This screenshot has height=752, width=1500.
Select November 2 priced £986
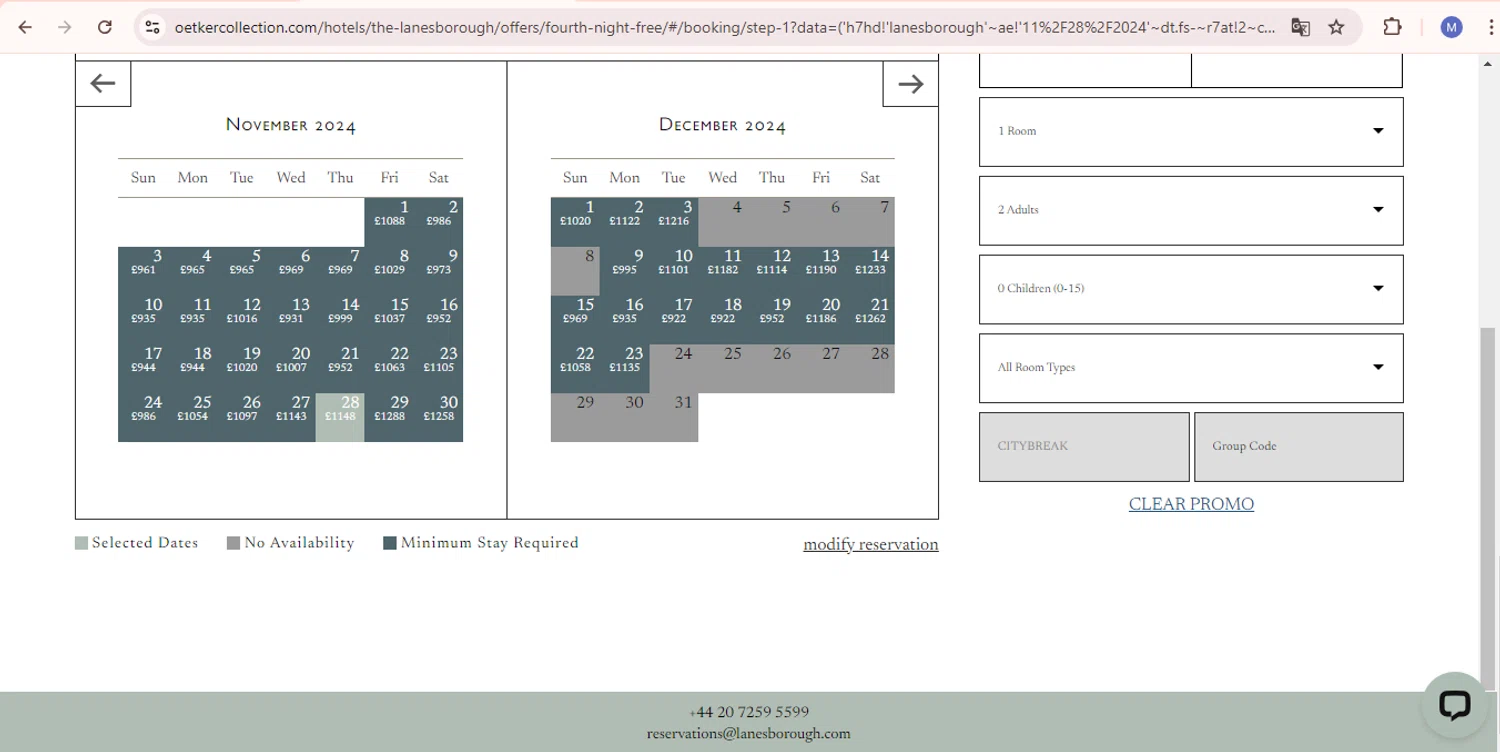click(439, 222)
